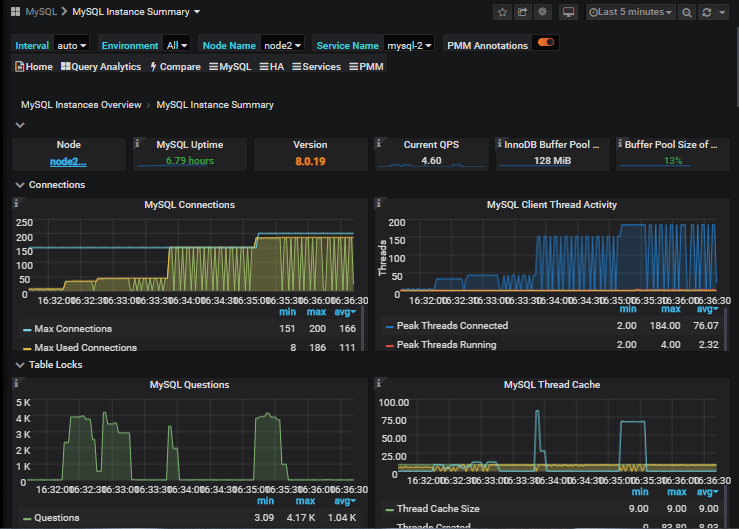Open the HA menu
739x529 pixels.
[272, 66]
